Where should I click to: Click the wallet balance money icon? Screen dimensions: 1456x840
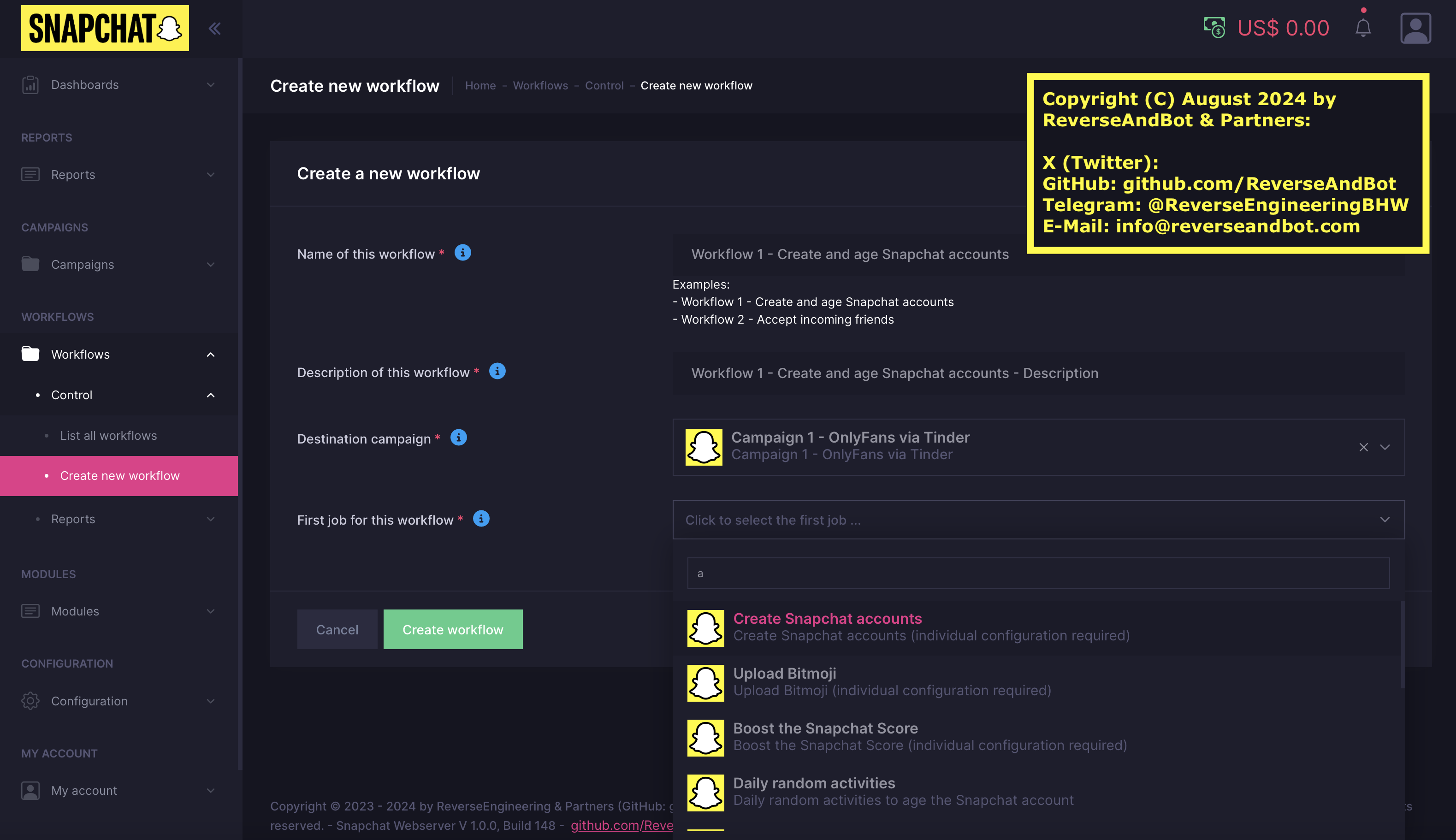(x=1214, y=27)
